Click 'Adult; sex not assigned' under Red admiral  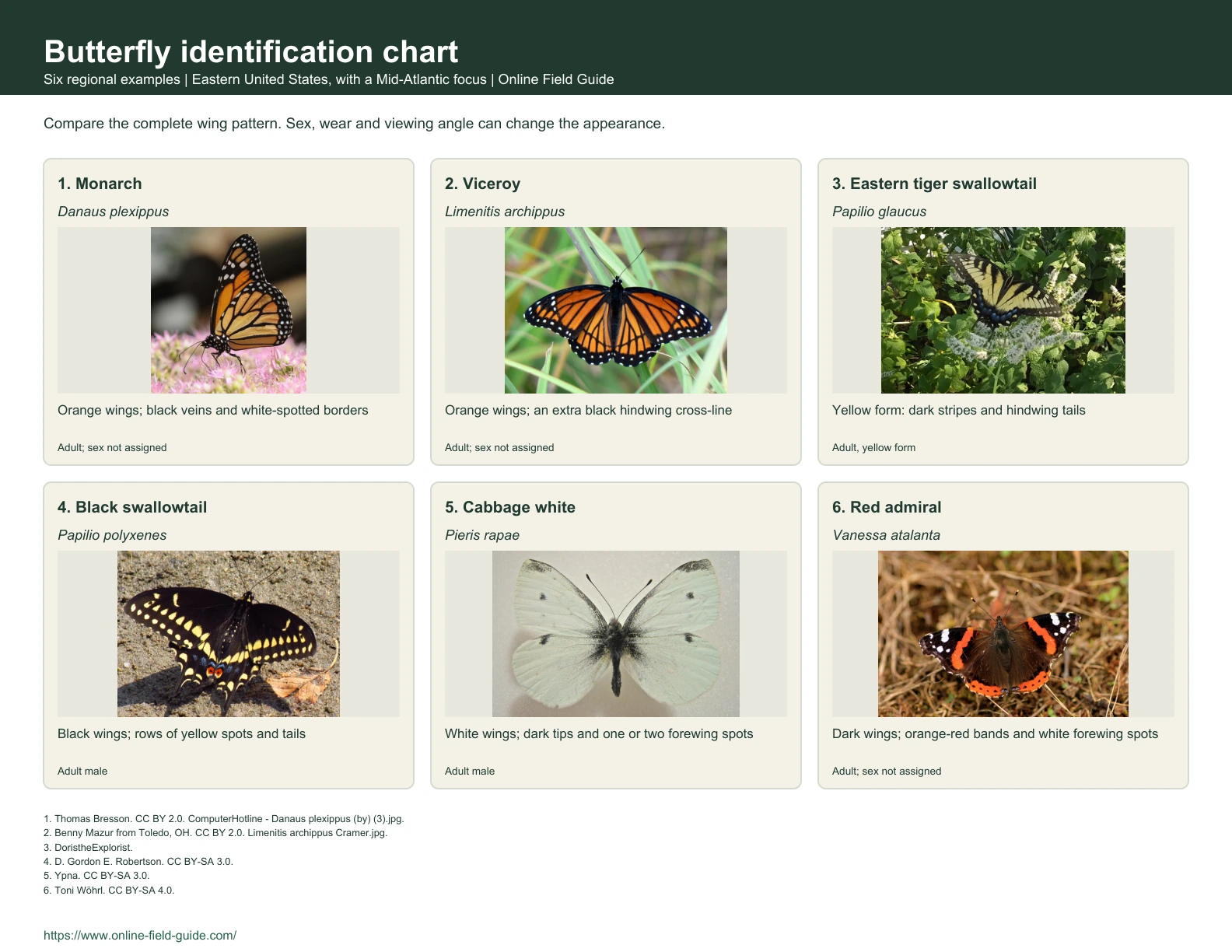point(887,771)
